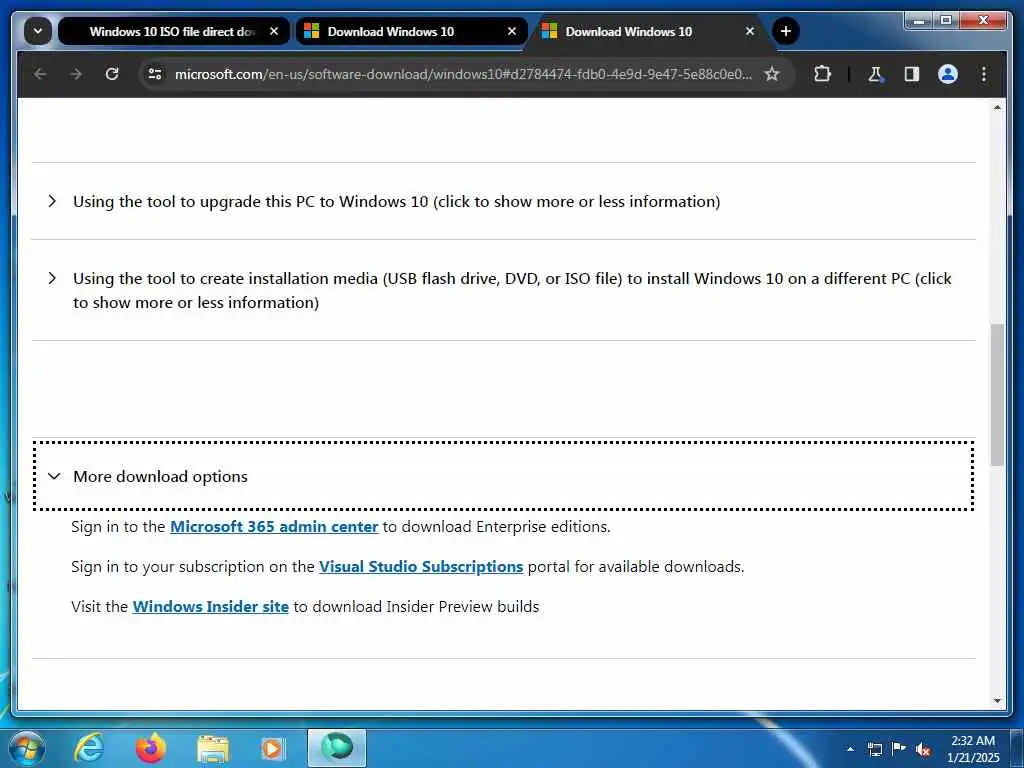Open clock showing 2:32 AM
This screenshot has height=768, width=1024.
(973, 749)
